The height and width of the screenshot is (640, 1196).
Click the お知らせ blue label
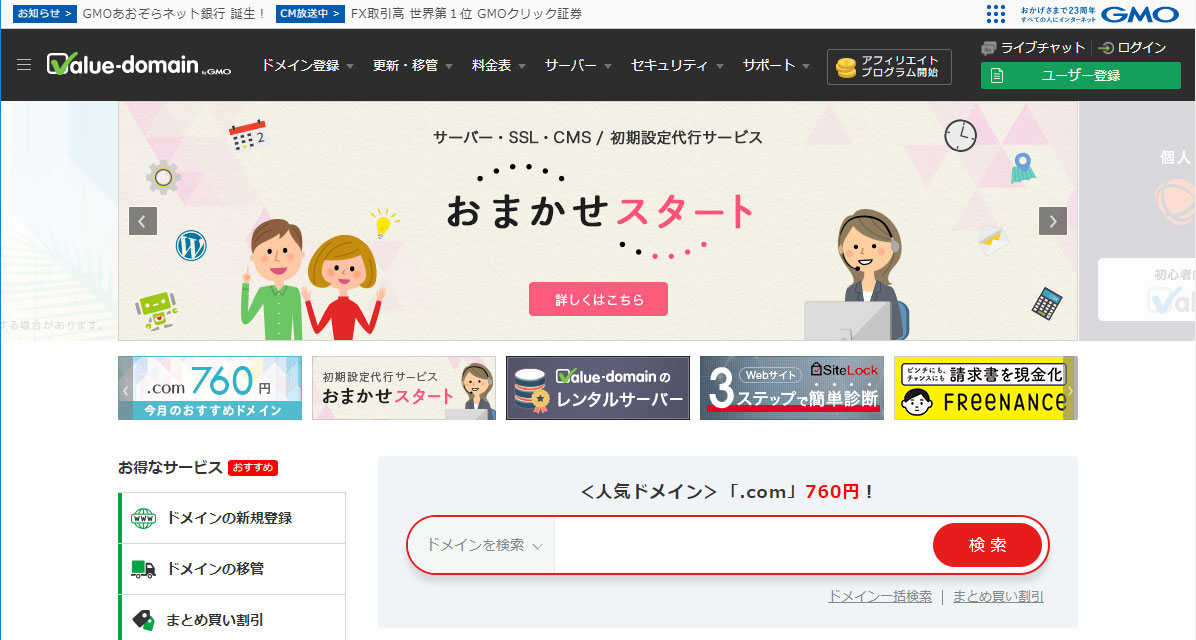(x=45, y=14)
